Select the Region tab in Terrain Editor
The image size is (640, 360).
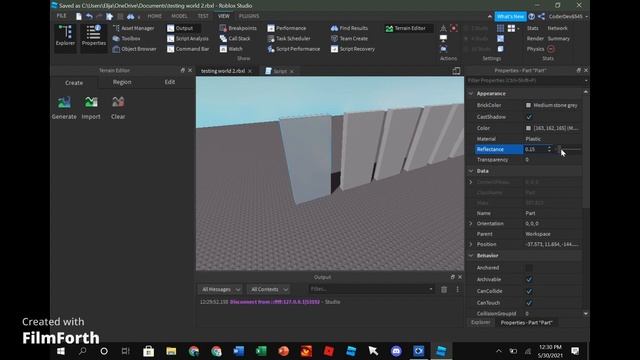click(122, 82)
